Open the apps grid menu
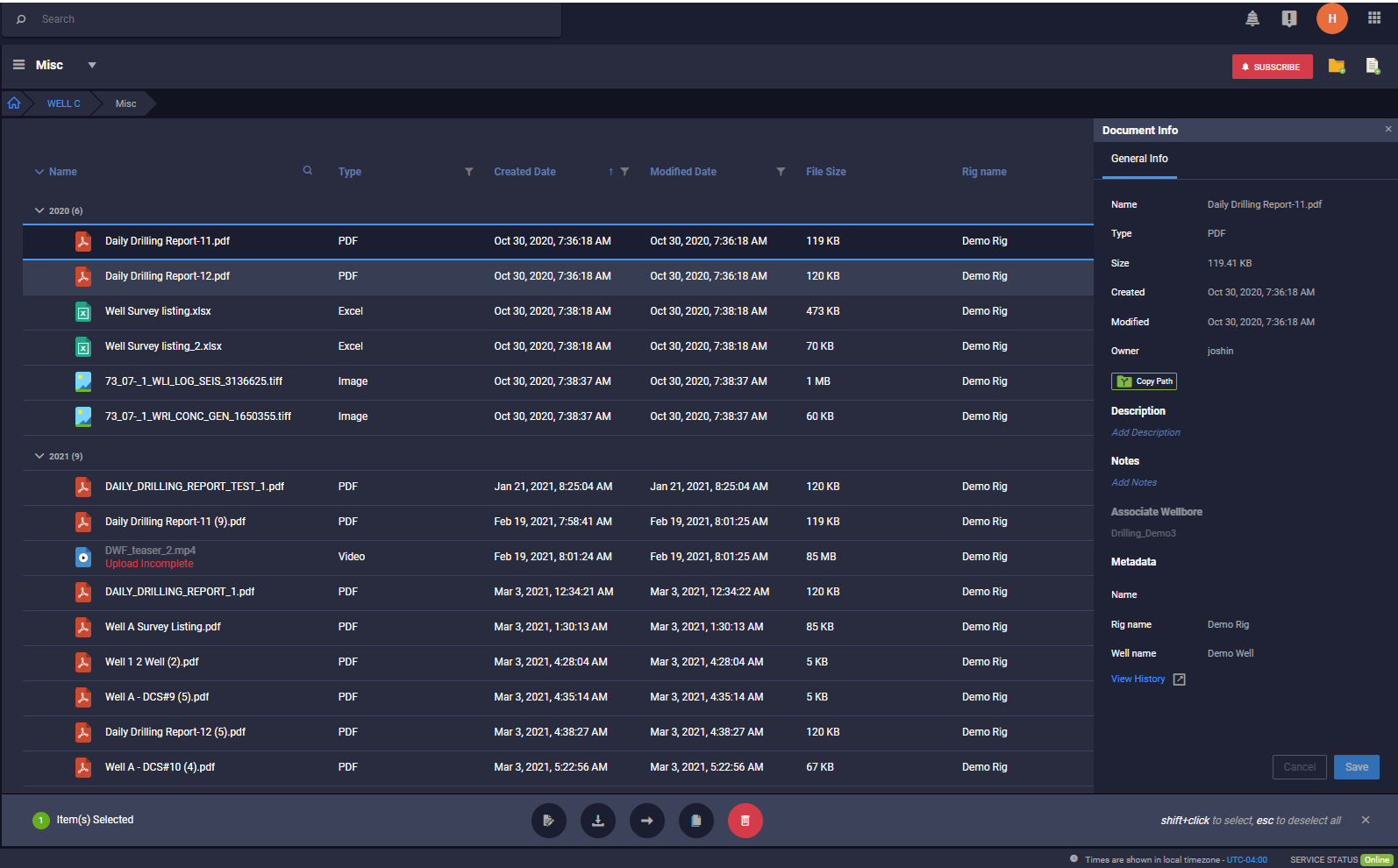This screenshot has height=868, width=1398. point(1373,18)
